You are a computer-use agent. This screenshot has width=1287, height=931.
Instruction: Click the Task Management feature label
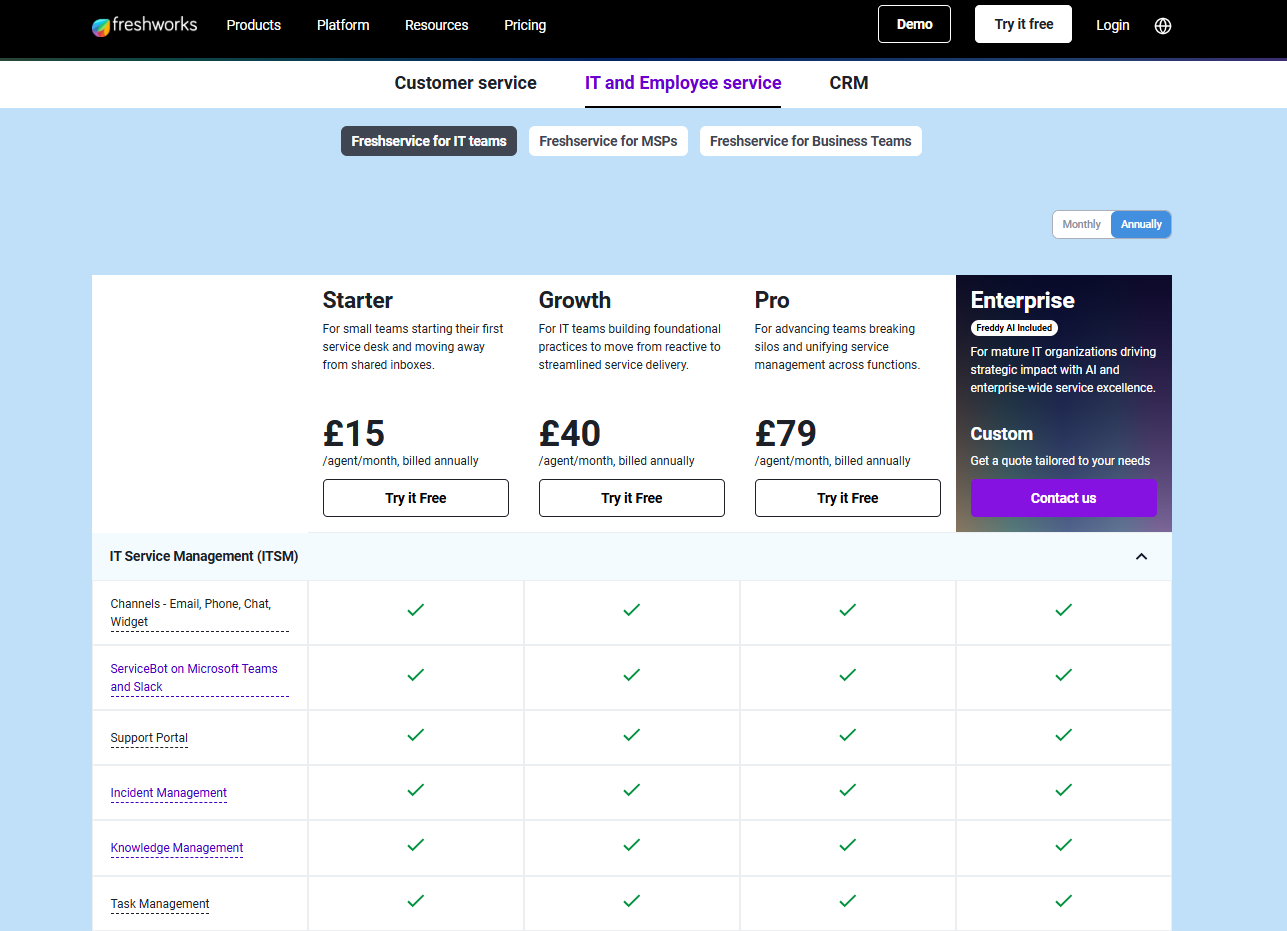pos(160,904)
